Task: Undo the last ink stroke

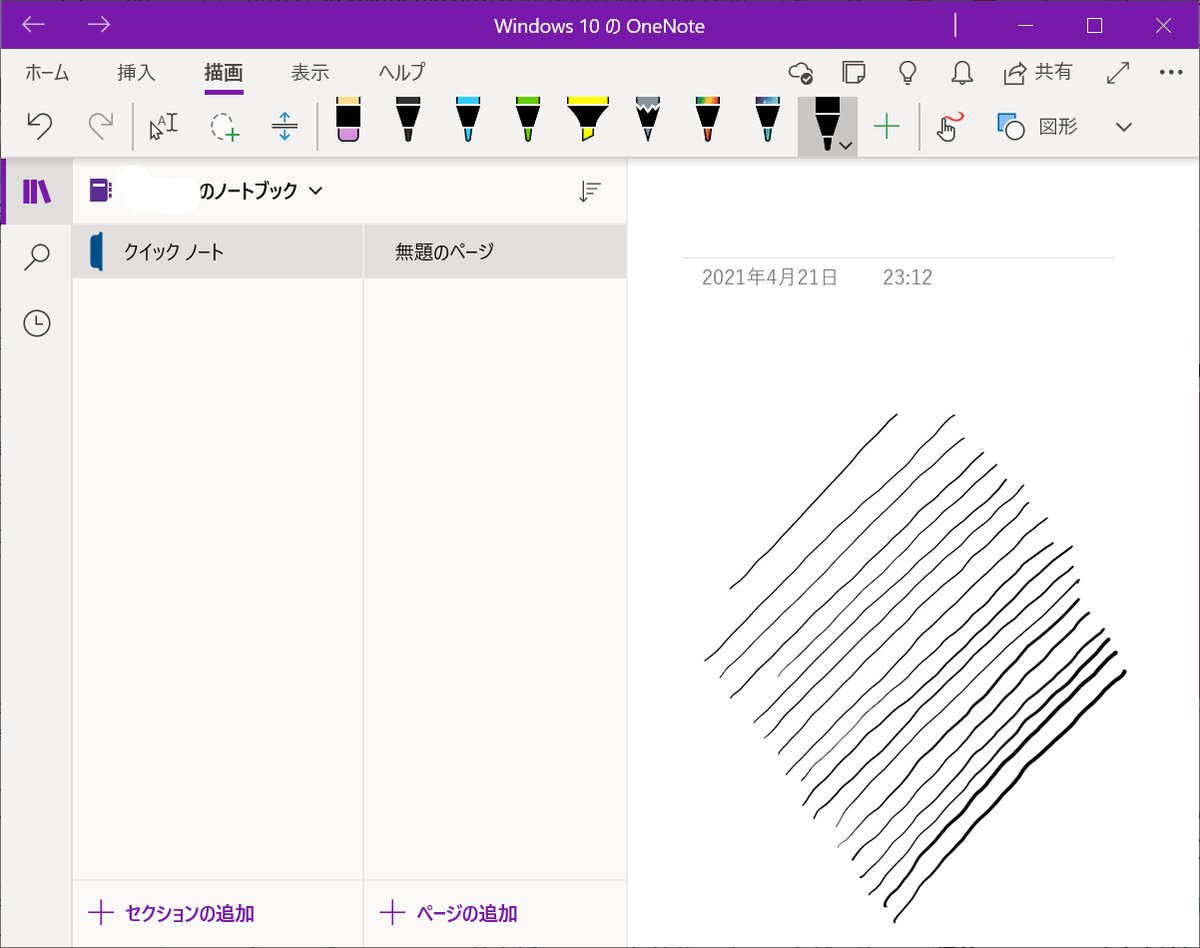Action: (39, 126)
